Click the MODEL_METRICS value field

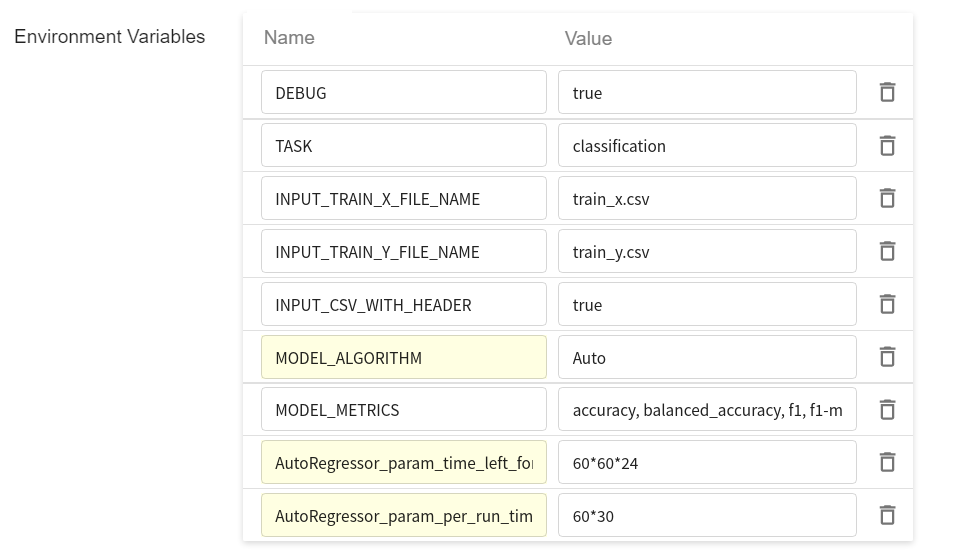click(706, 410)
